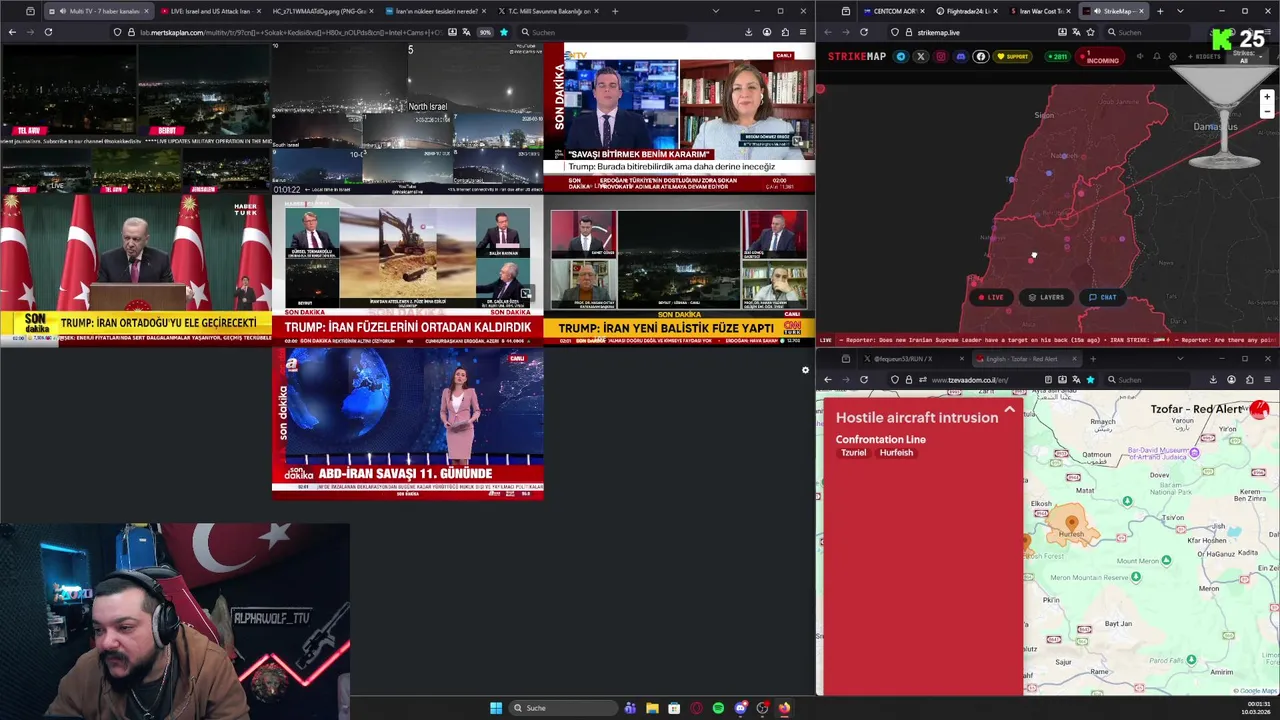Click the Tzofar Red Alert logo icon

coord(1259,410)
